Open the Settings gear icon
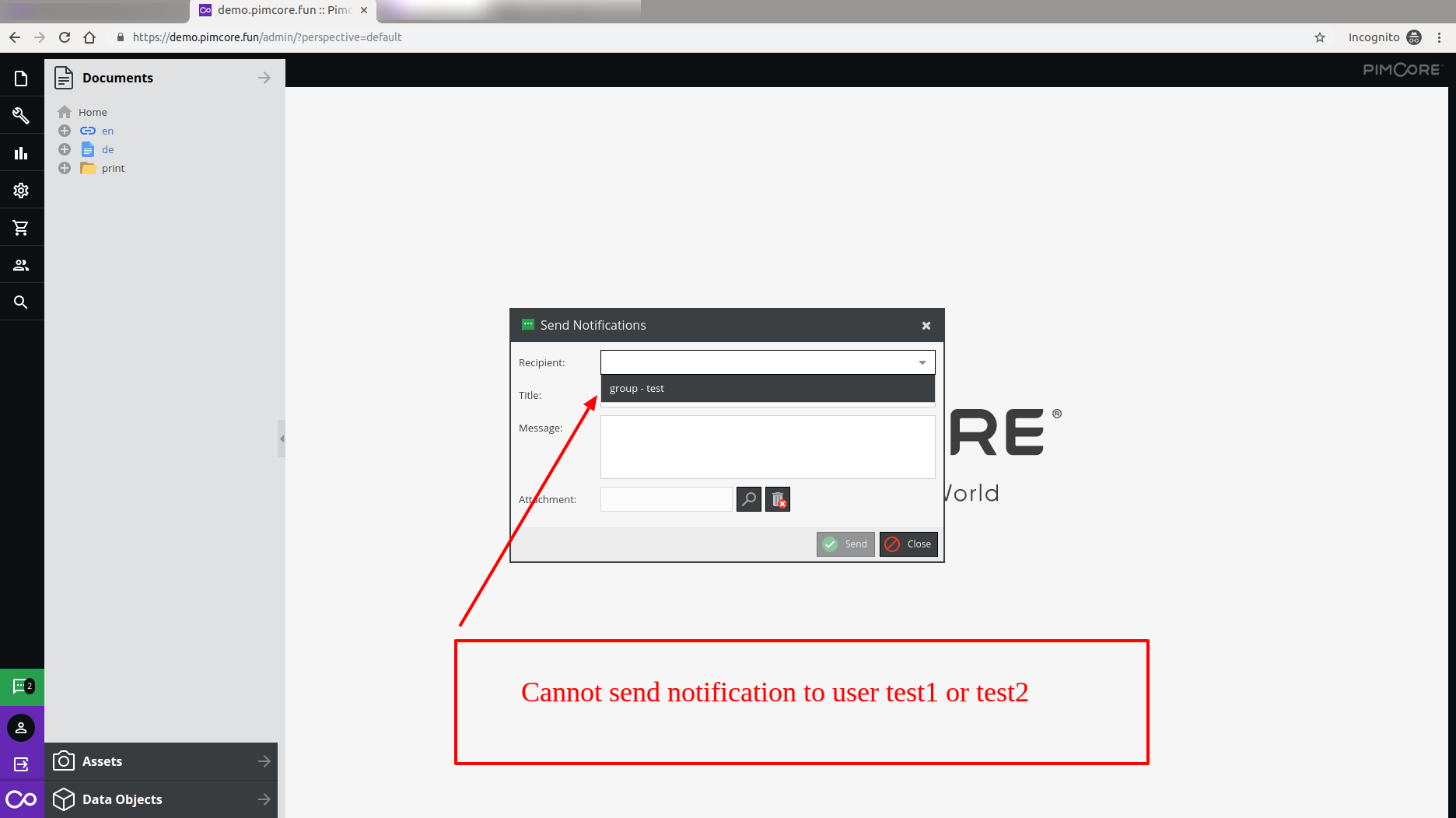1456x818 pixels. point(21,190)
